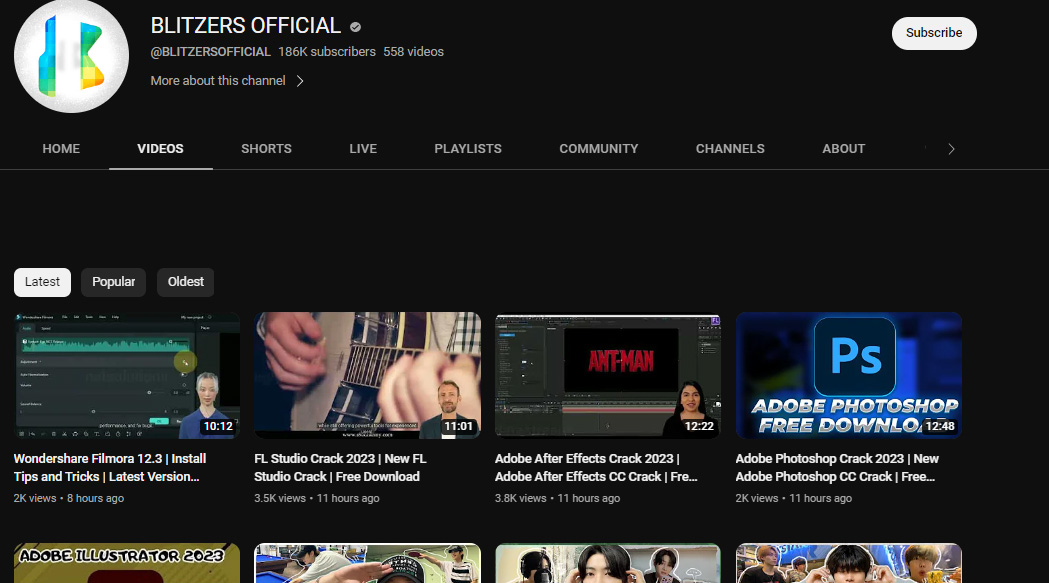Open the Ant-Man After Effects thumbnail
The image size is (1049, 583).
[x=608, y=376]
